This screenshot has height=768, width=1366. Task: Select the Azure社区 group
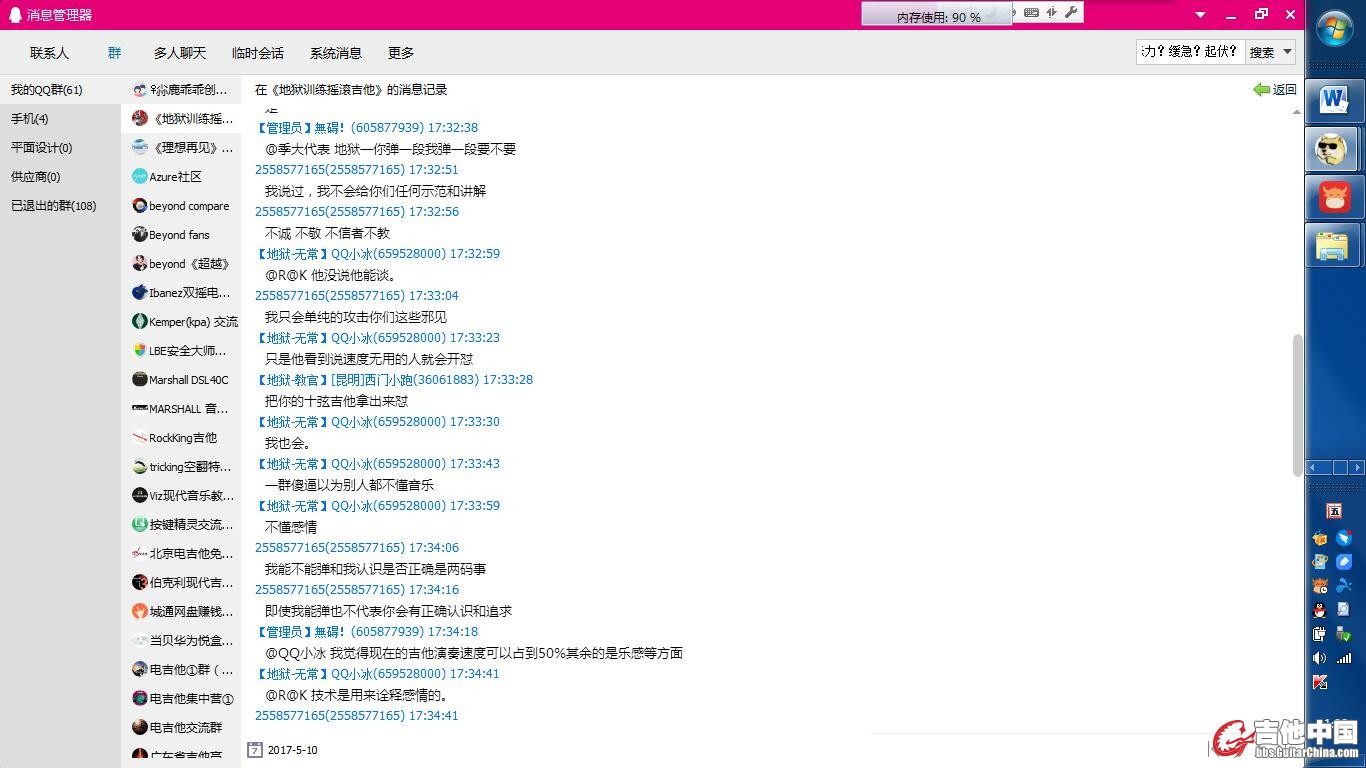tap(176, 177)
